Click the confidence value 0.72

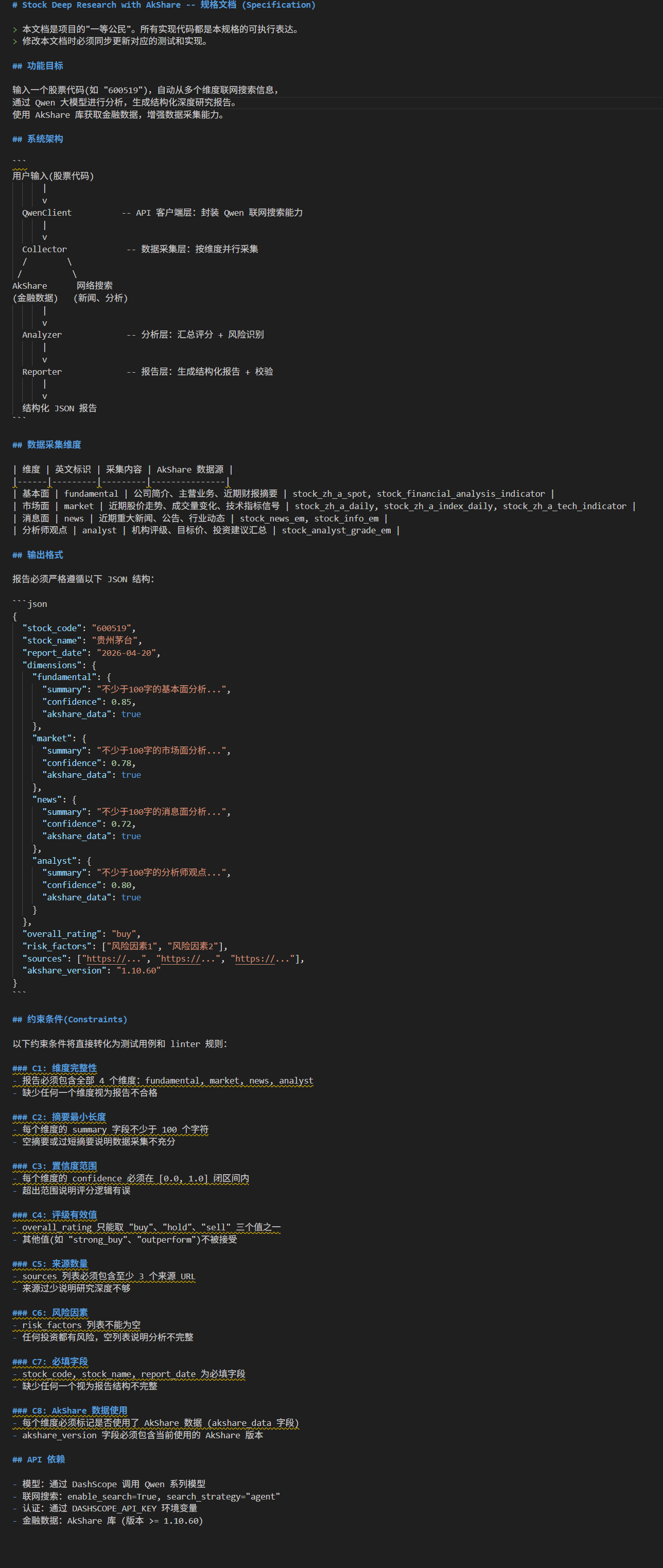coord(121,824)
